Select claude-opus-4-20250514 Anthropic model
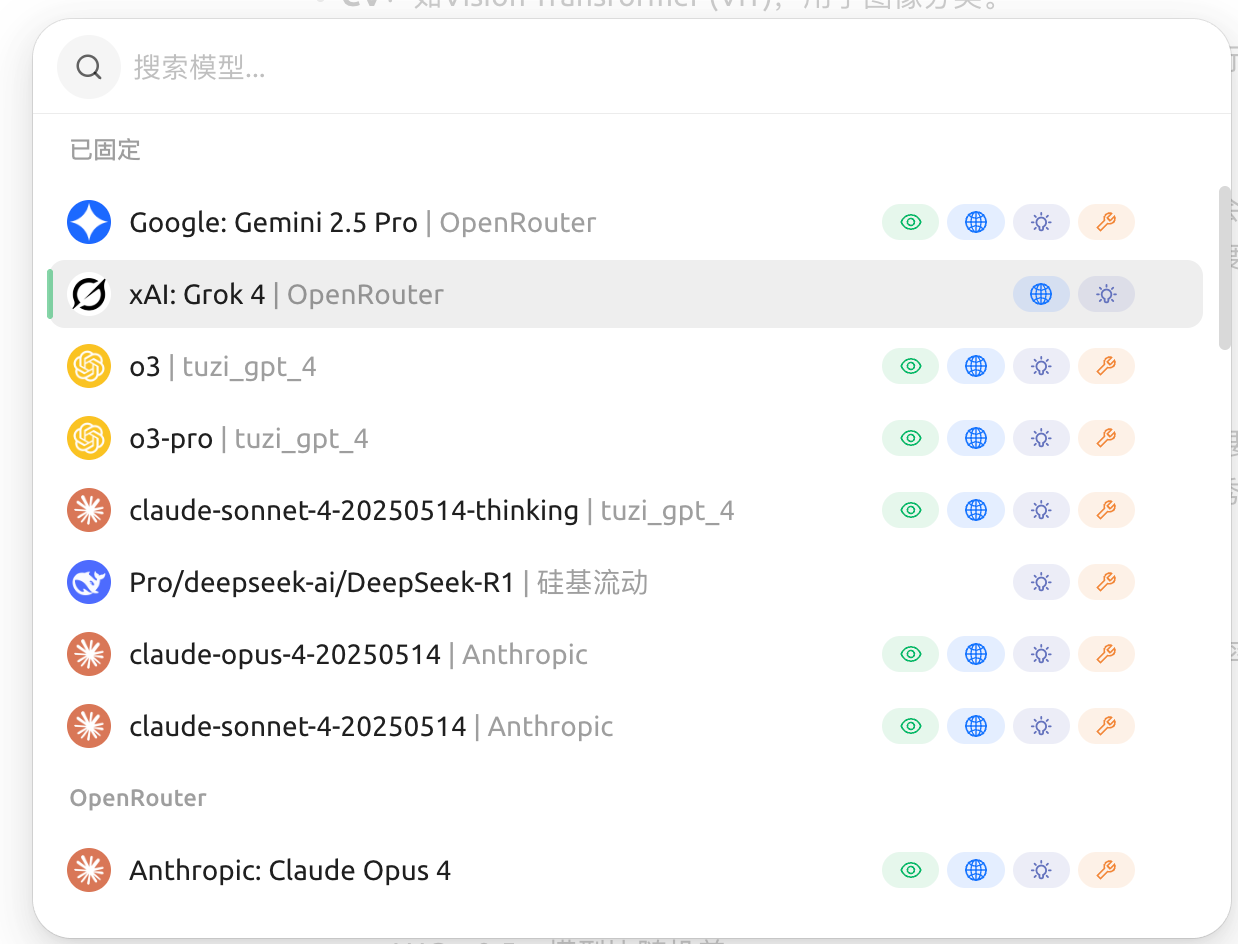Viewport: 1238px width, 944px height. 625,654
